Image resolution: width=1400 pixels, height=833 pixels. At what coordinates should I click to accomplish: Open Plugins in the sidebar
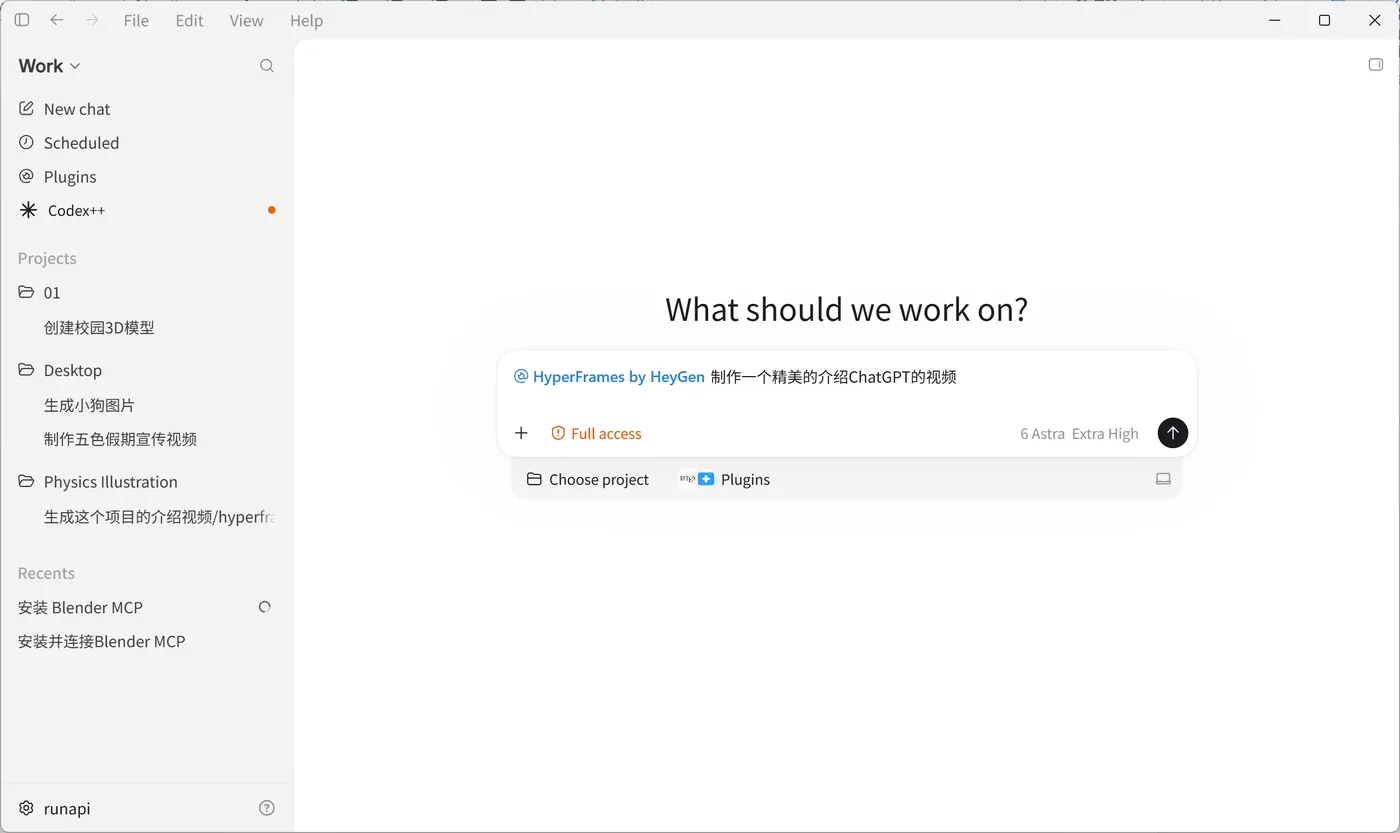click(x=147, y=177)
